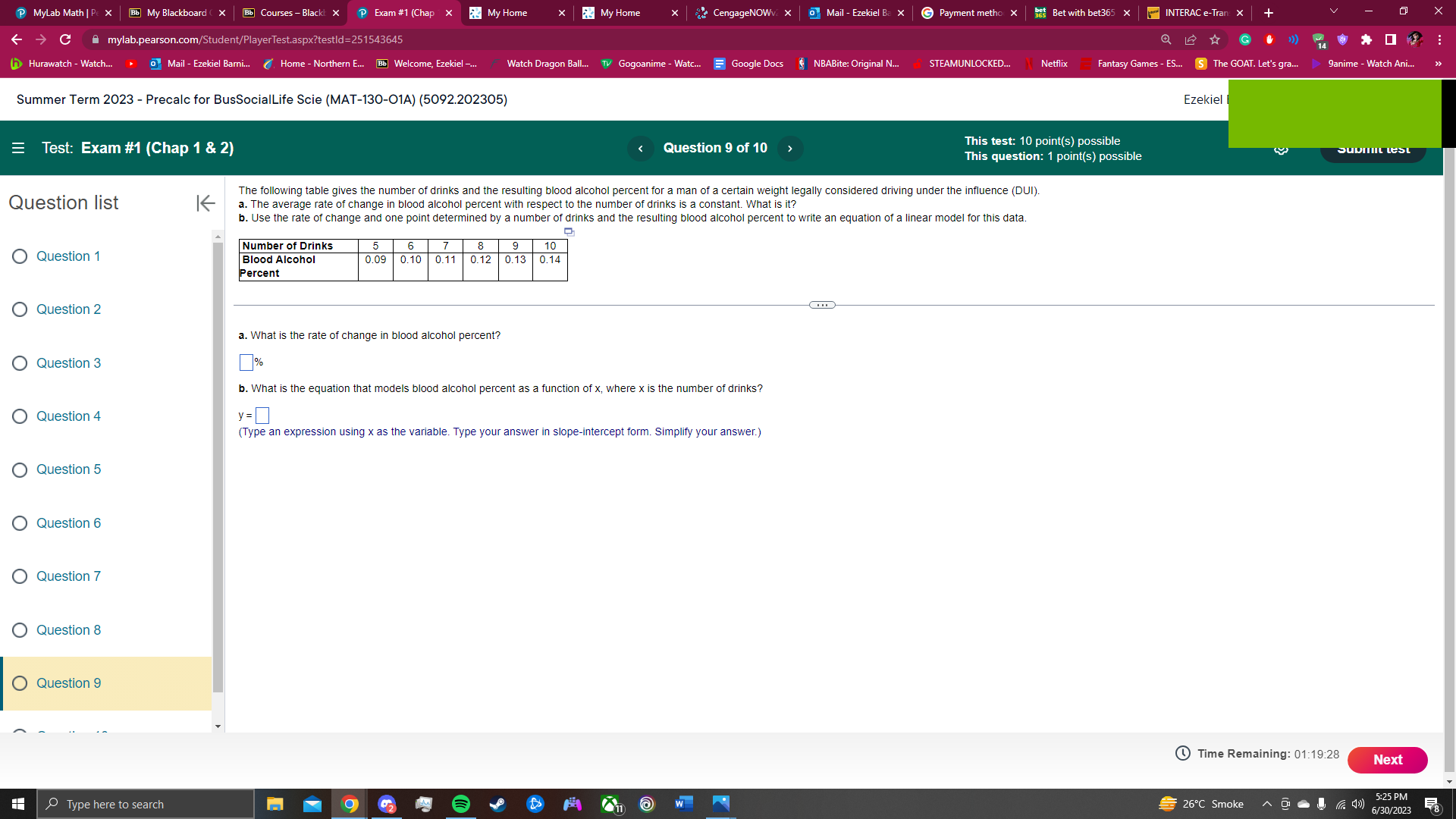Click the AdBlock extension icon
Image resolution: width=1456 pixels, height=819 pixels.
[1269, 39]
